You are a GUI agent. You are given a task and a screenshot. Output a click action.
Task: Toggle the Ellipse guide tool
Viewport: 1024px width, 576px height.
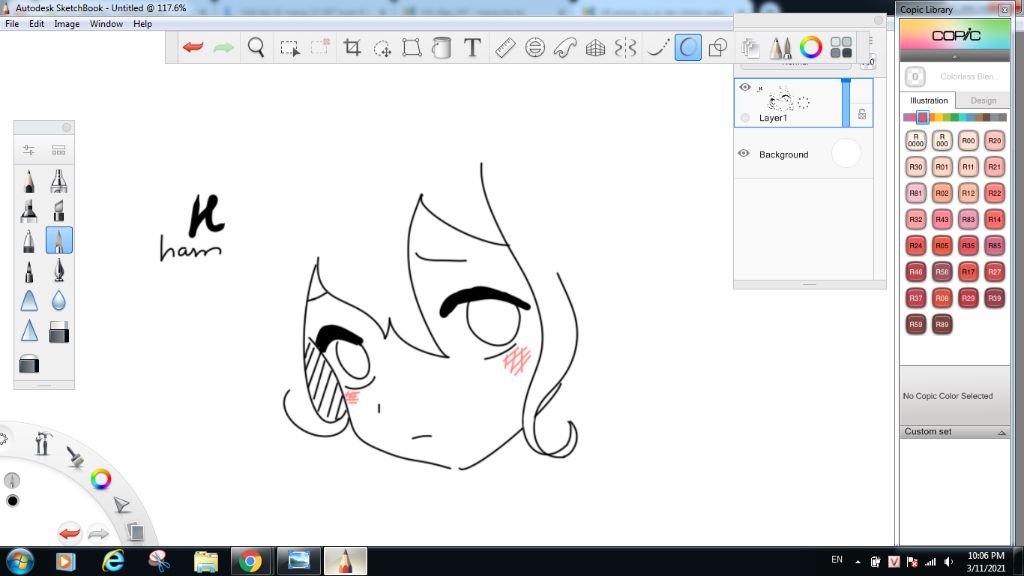[535, 48]
